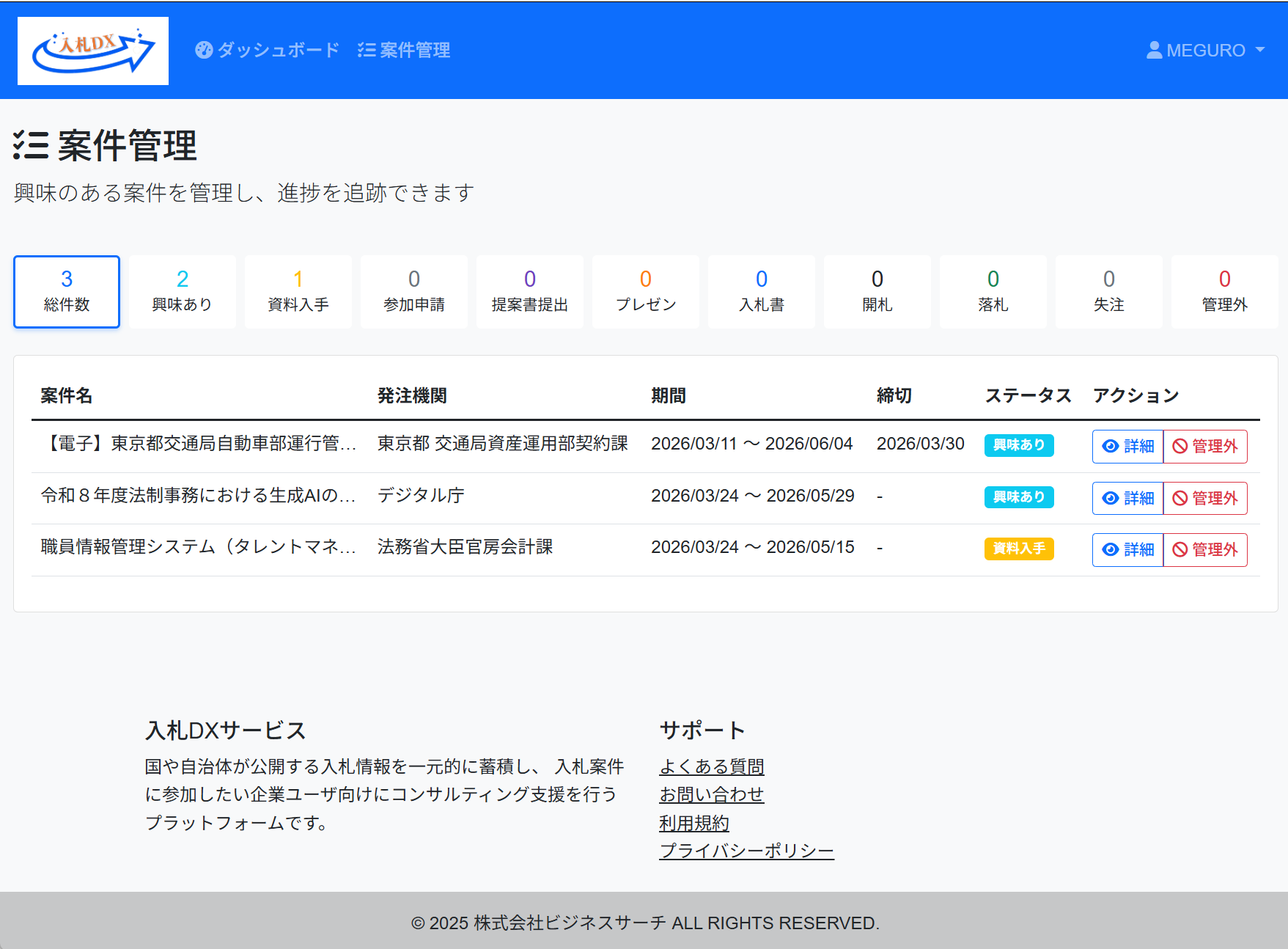Click the MEGURO user profile icon

(x=1154, y=50)
